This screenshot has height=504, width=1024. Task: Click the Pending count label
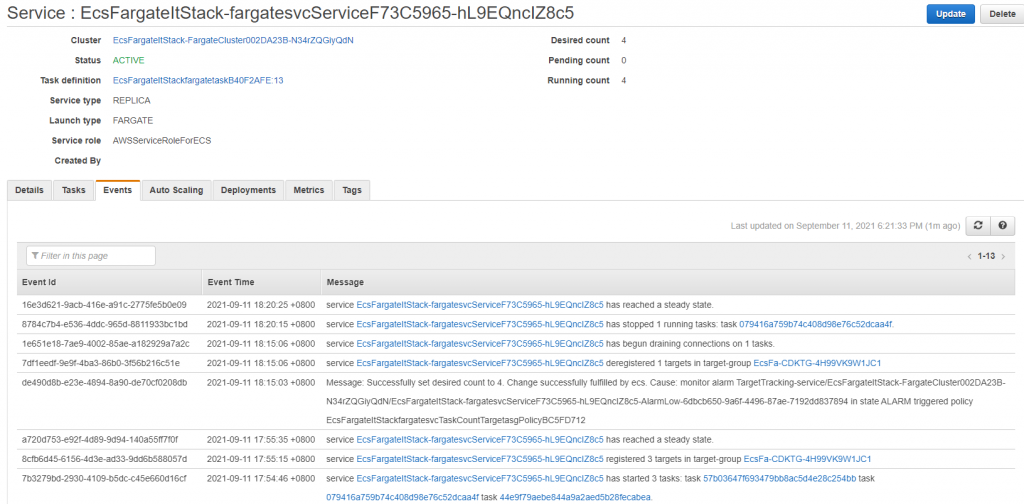579,60
